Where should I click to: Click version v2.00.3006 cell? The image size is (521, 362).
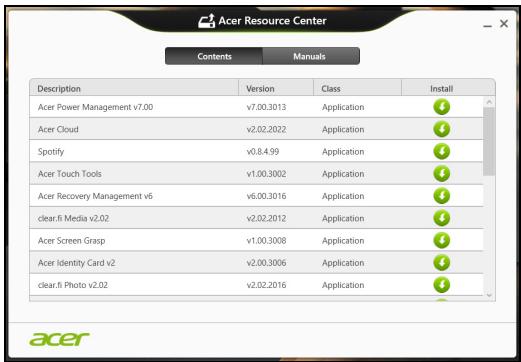[x=266, y=263]
